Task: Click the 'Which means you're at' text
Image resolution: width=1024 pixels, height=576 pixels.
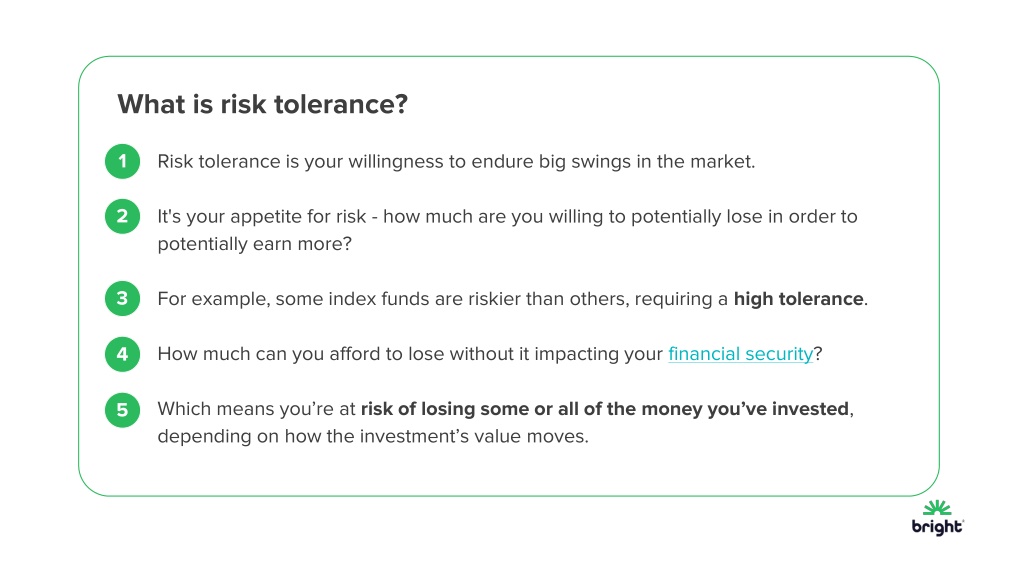Action: coord(256,409)
